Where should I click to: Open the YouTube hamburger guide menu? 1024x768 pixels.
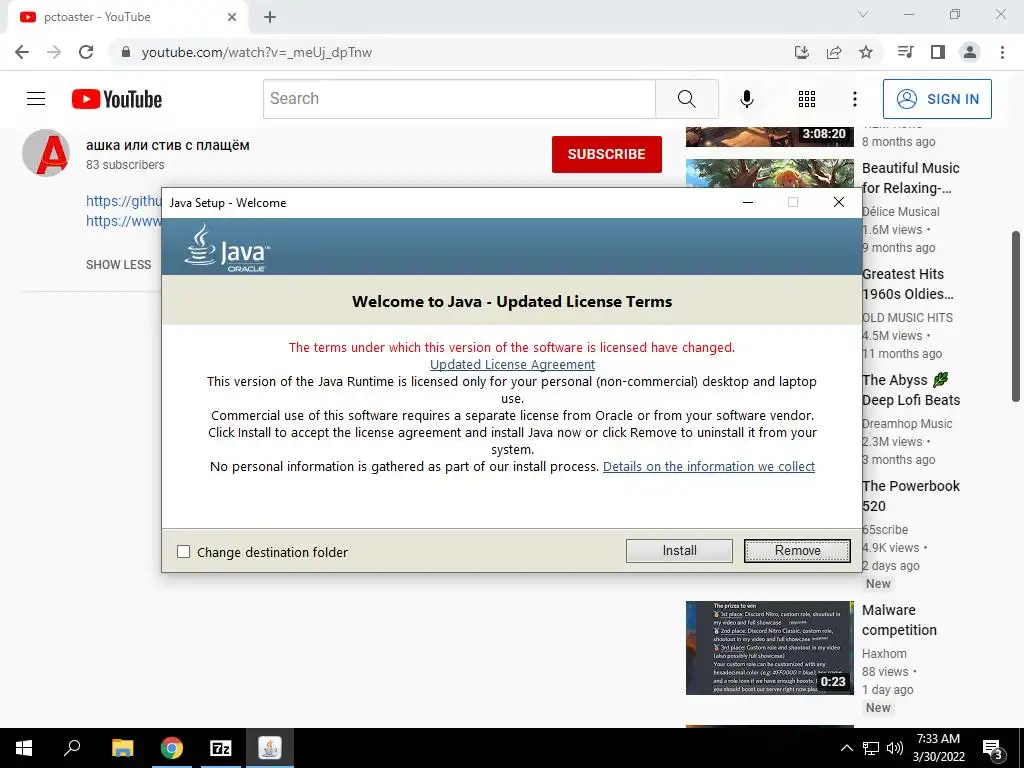point(36,99)
